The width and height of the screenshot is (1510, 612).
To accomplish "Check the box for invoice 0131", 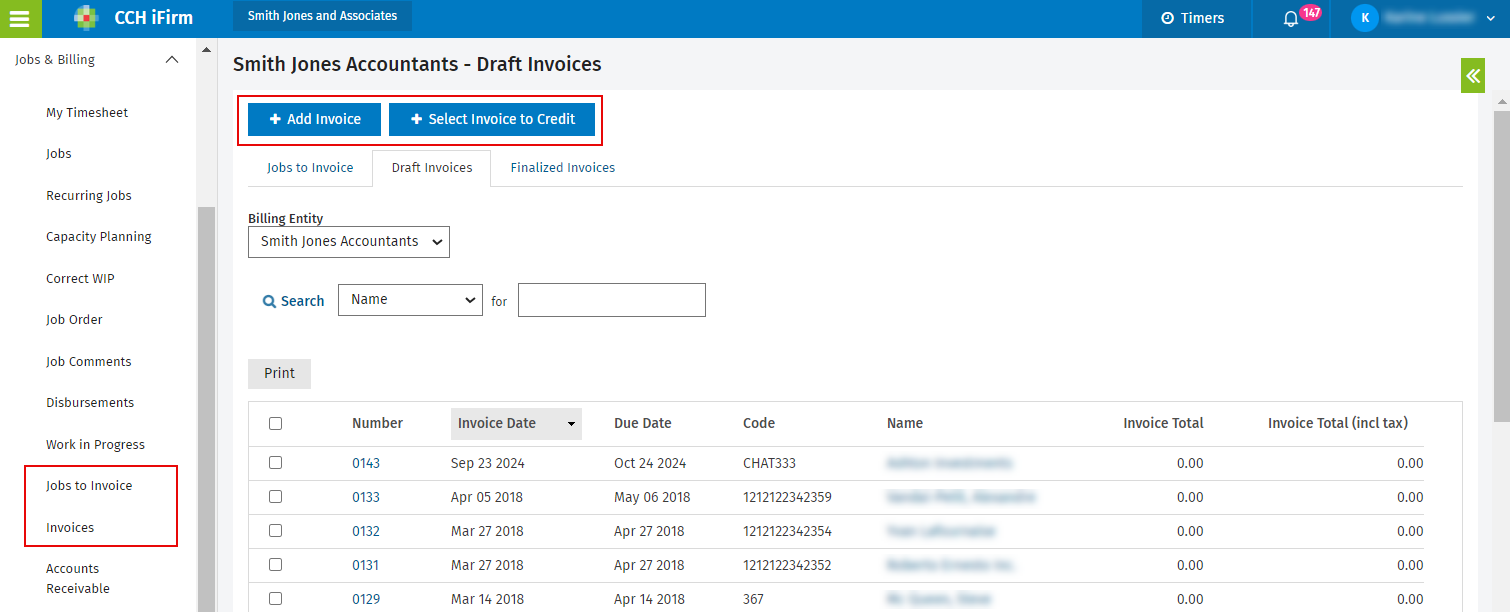I will pyautogui.click(x=275, y=565).
